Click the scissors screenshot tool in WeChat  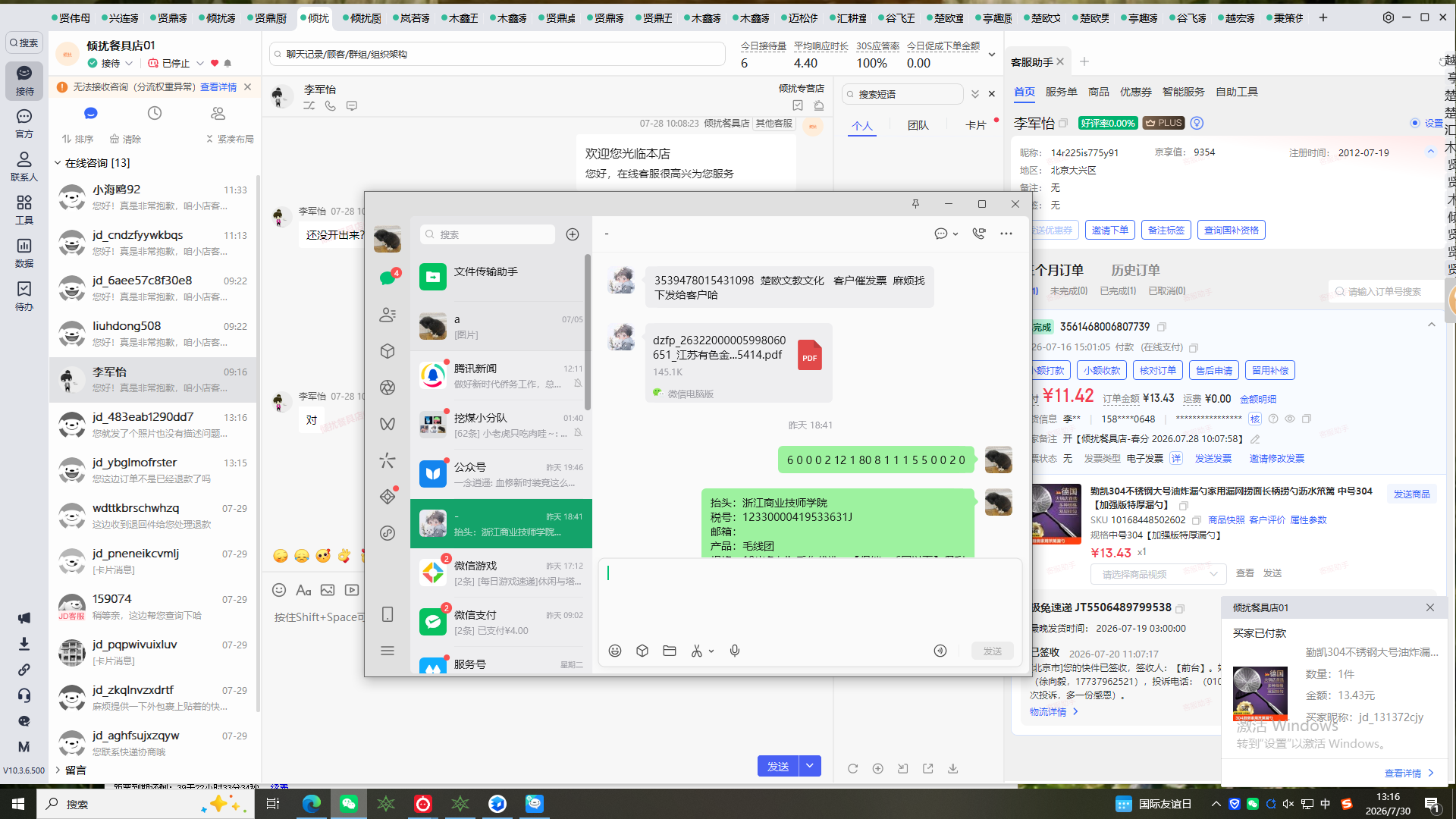[697, 651]
